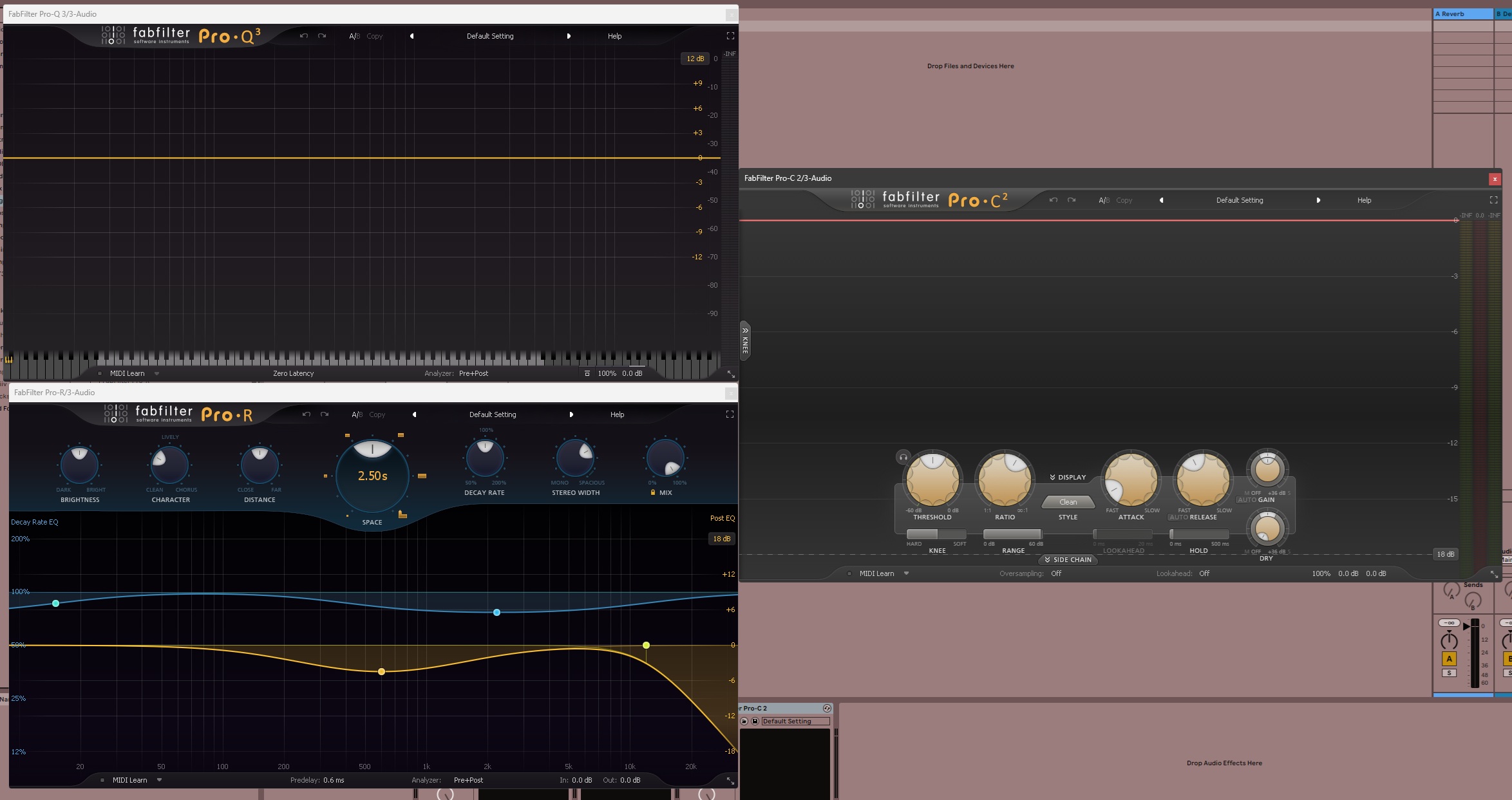1512x800 pixels.
Task: Click Copy button in Pro-Q 3
Action: point(374,36)
